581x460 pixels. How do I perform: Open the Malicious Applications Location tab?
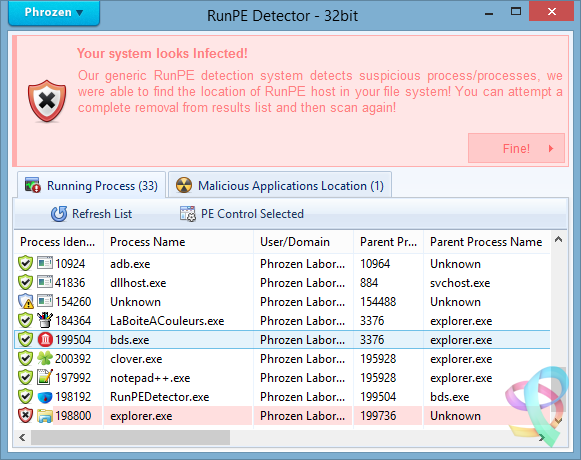280,185
